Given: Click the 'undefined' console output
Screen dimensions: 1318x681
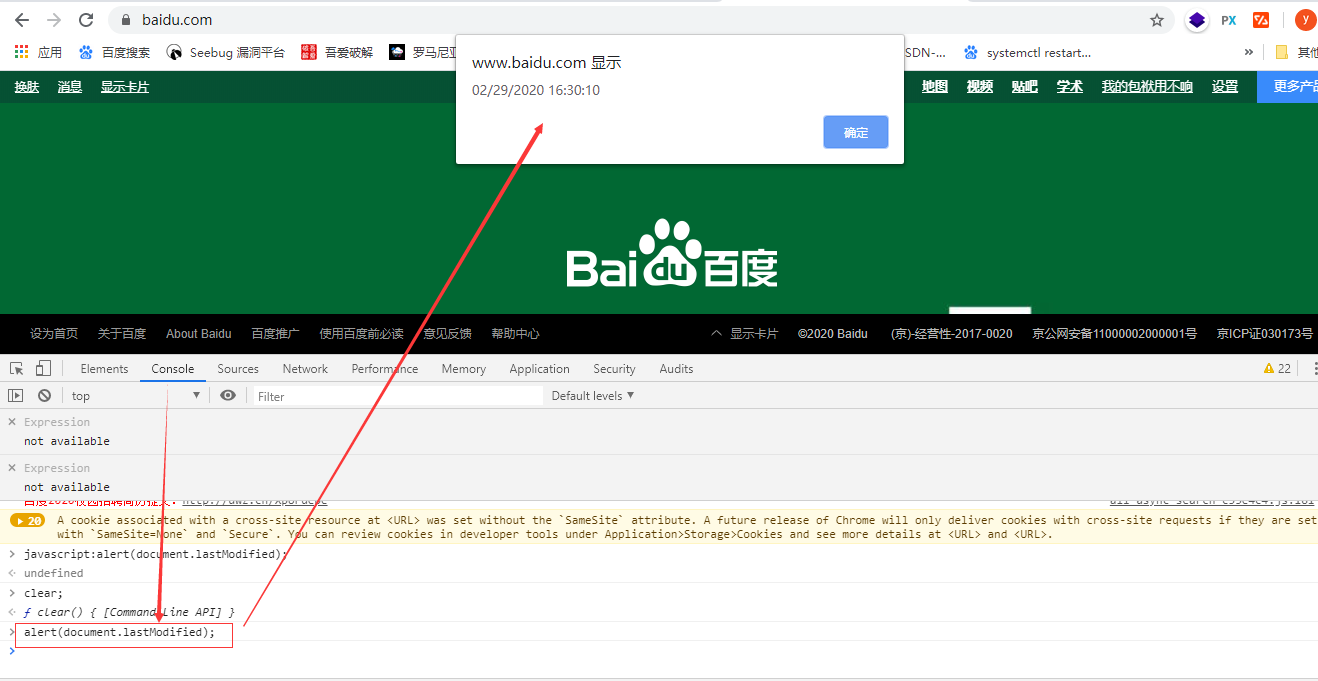Looking at the screenshot, I should pos(54,573).
